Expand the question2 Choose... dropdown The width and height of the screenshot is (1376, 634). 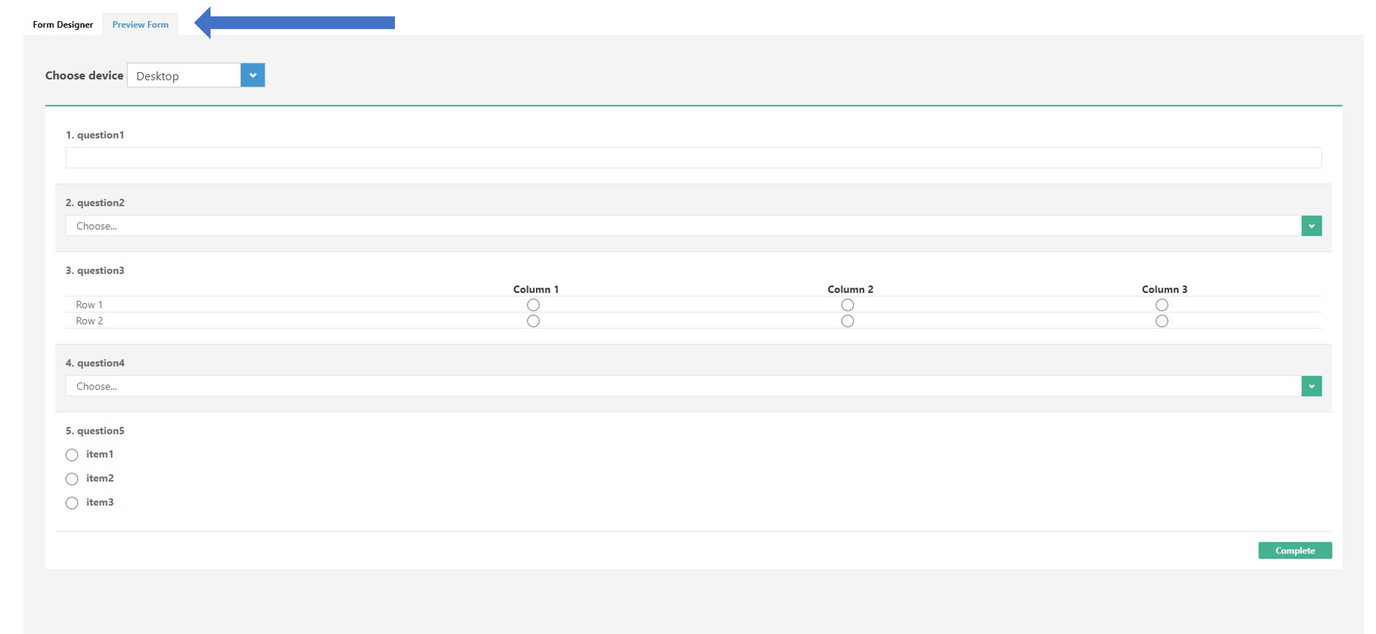click(693, 225)
